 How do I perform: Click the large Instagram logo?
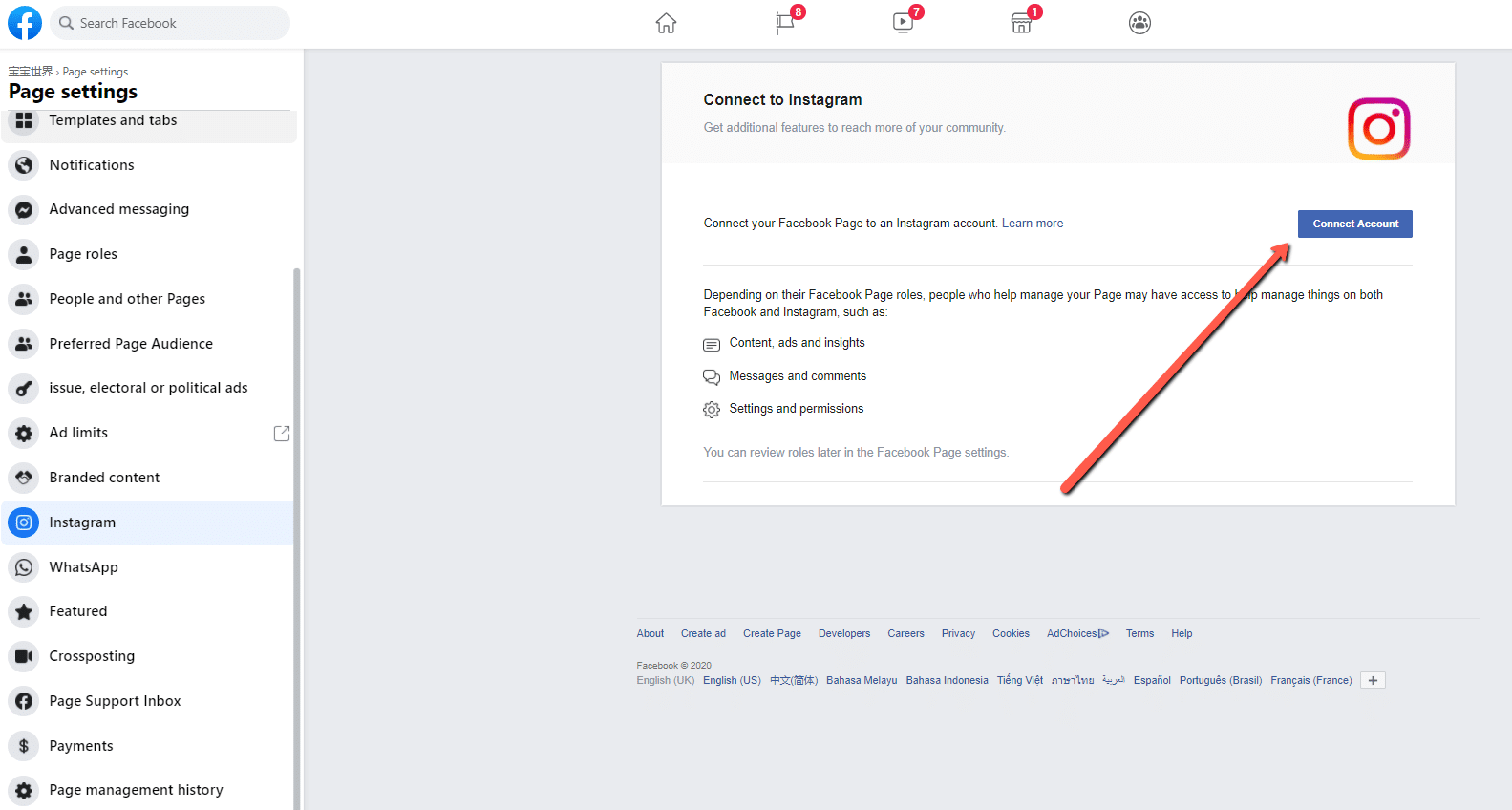pyautogui.click(x=1378, y=129)
